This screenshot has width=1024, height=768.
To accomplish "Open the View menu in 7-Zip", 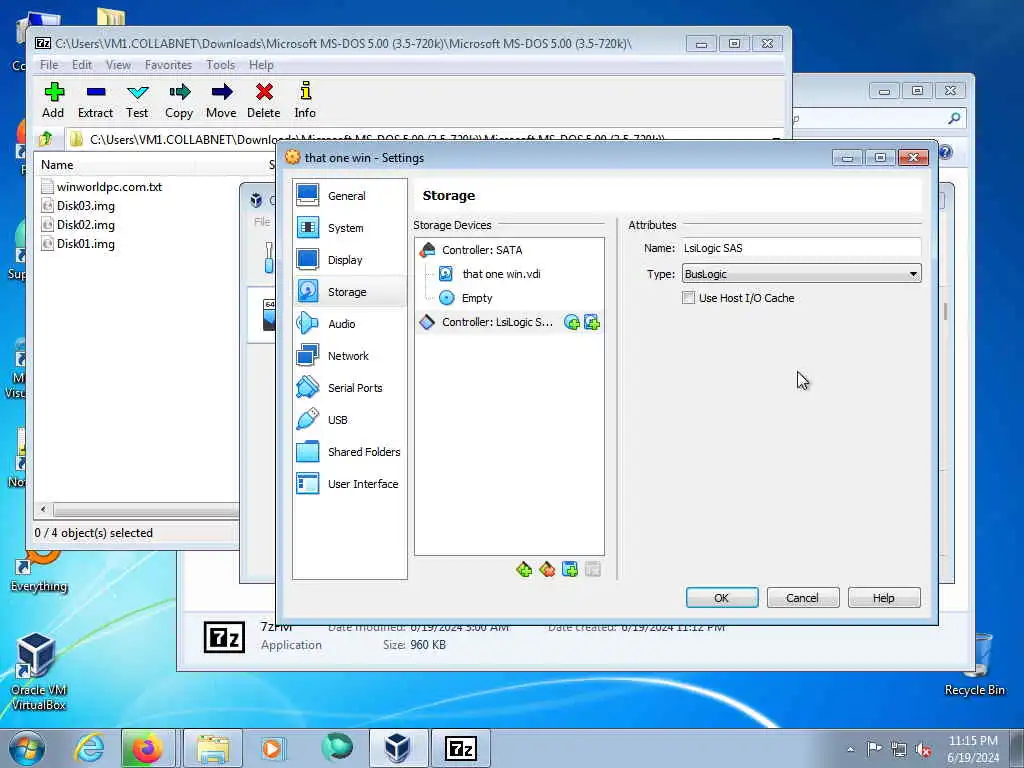I will [118, 65].
